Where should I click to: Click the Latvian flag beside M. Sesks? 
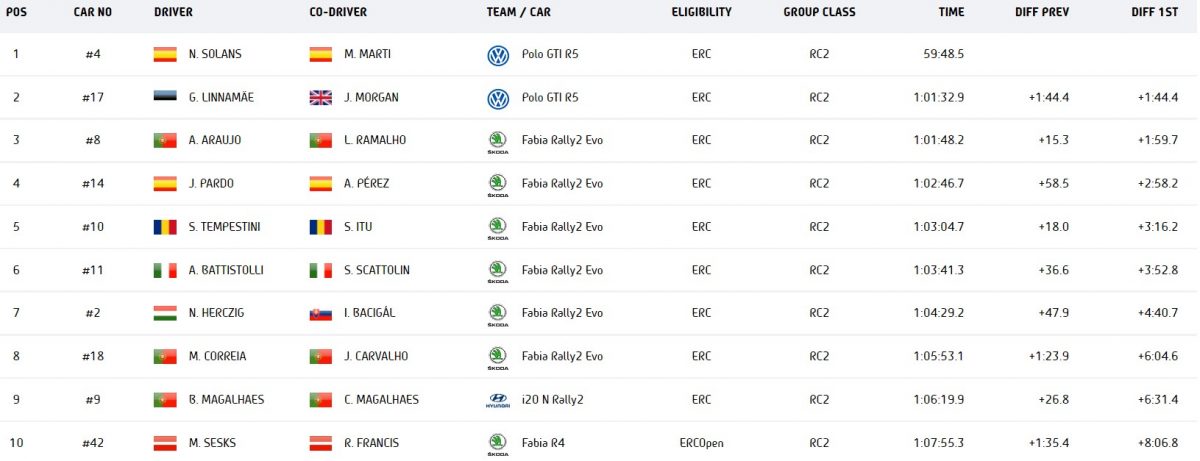coord(165,442)
